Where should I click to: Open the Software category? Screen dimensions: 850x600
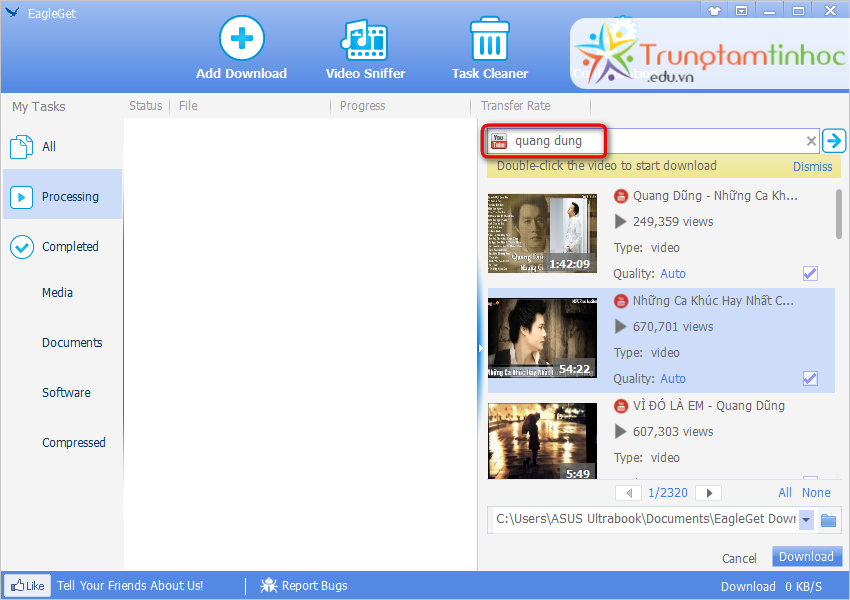pos(66,392)
